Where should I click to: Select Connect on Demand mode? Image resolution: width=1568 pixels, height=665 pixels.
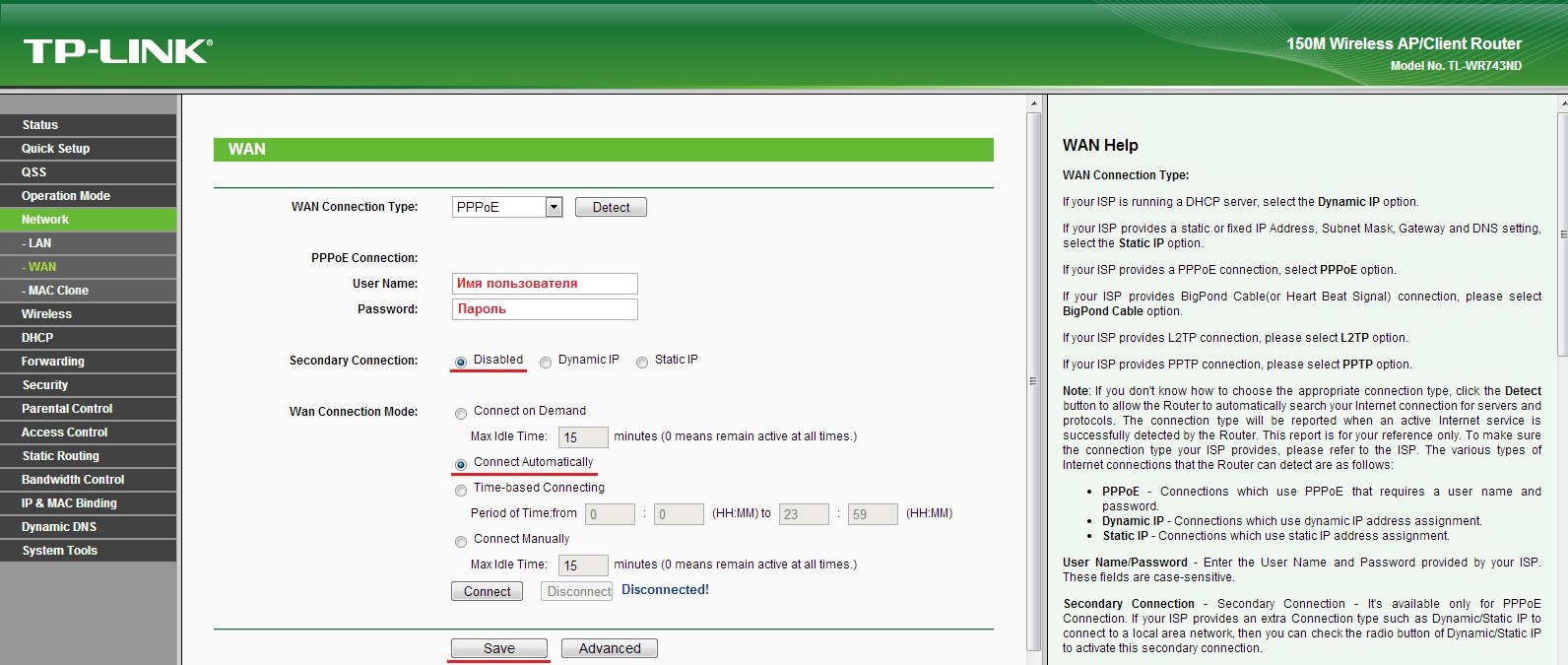(461, 414)
